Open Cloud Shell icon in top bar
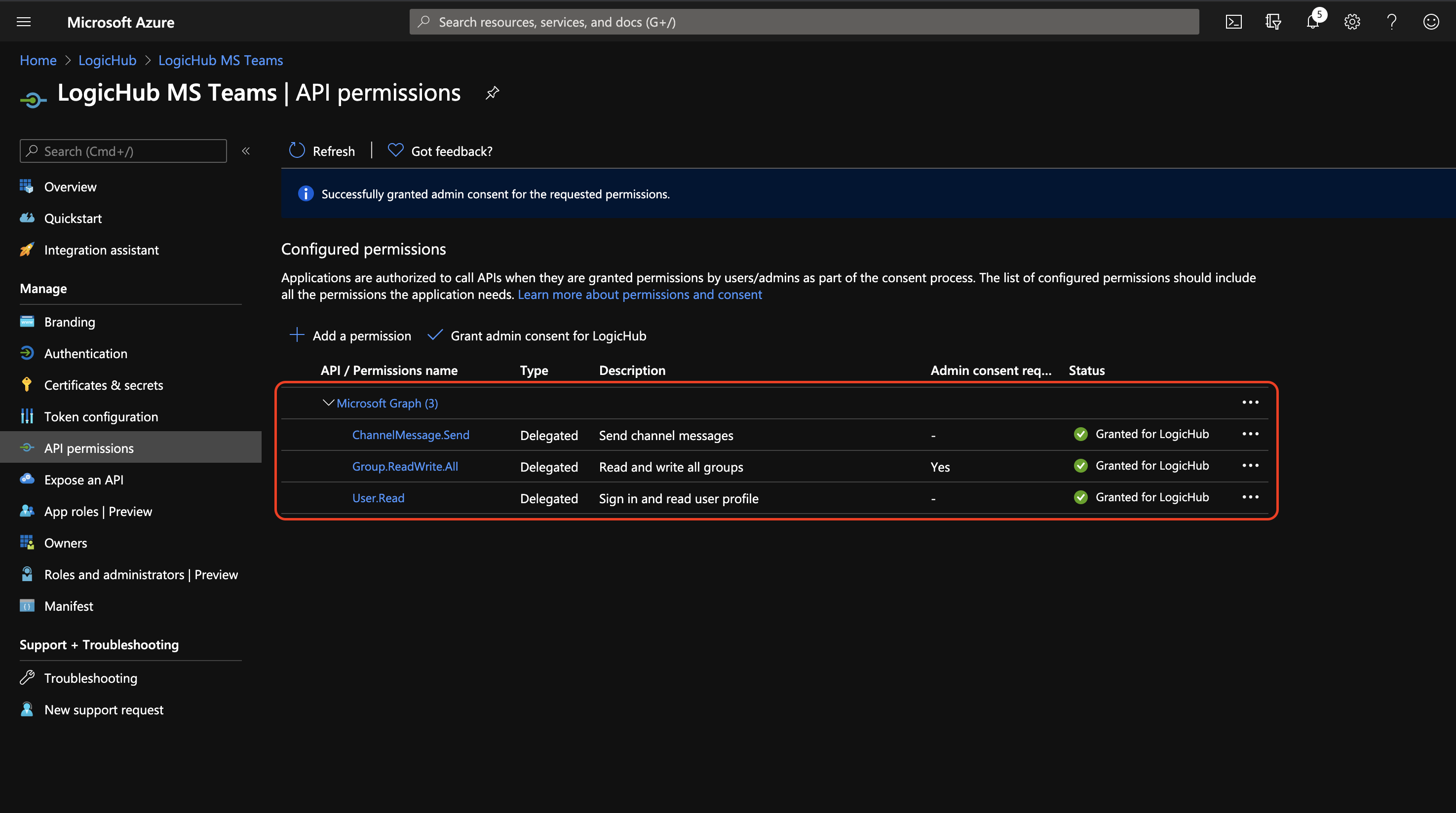This screenshot has height=813, width=1456. (1233, 22)
